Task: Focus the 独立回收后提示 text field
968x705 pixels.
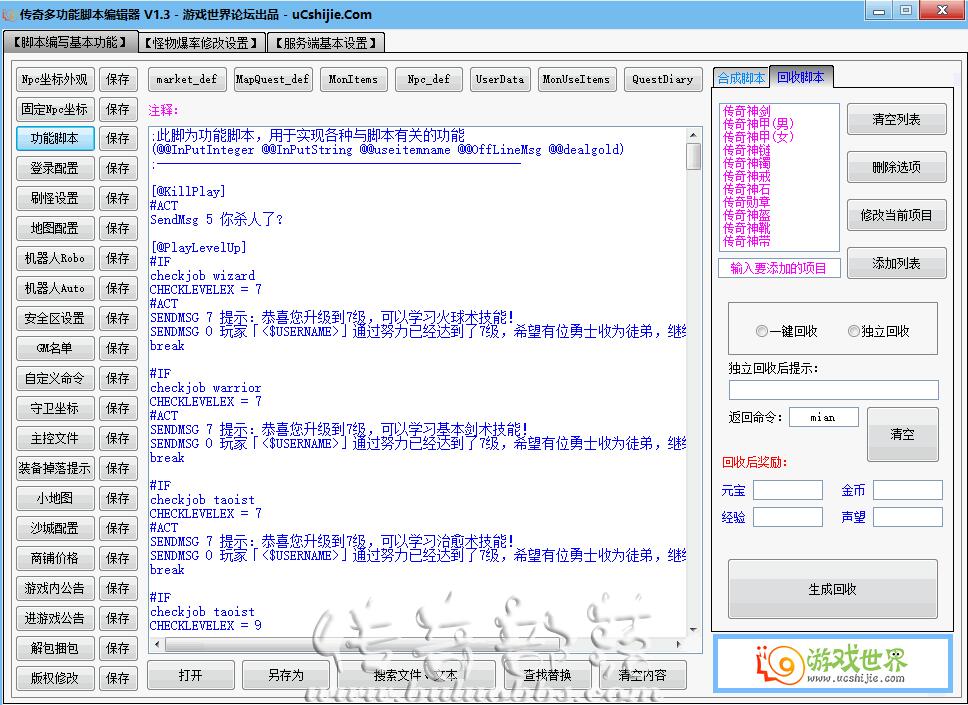Action: pyautogui.click(x=833, y=390)
